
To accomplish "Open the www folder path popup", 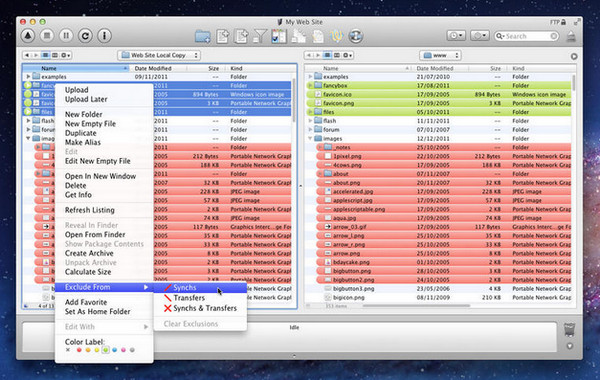I will pos(440,55).
